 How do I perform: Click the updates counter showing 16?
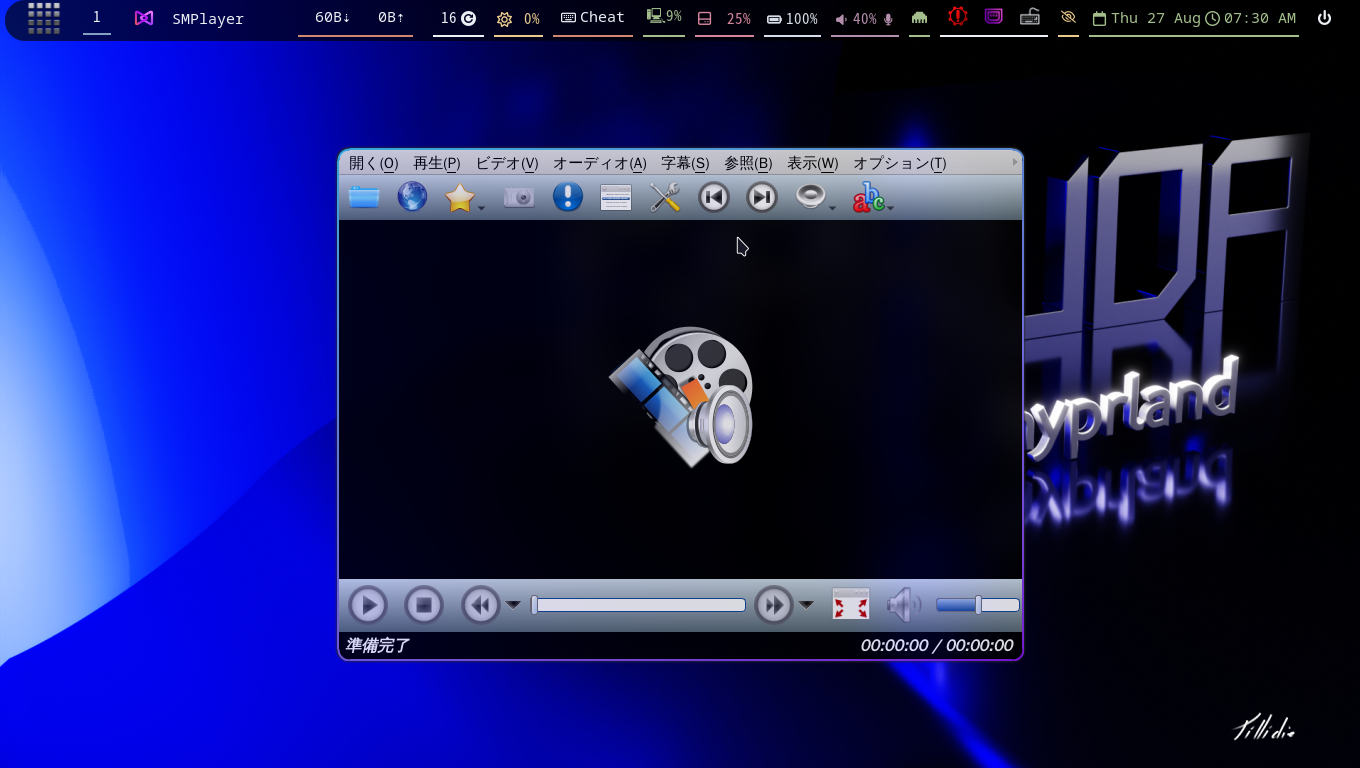point(458,18)
